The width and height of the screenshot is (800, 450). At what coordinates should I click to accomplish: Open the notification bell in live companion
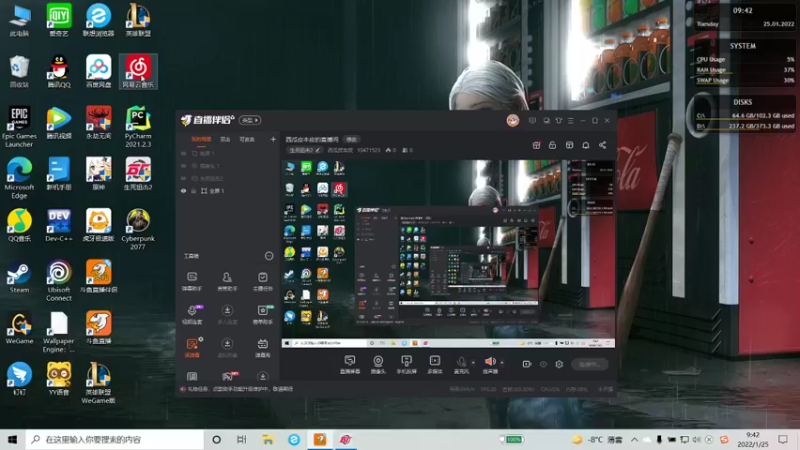coord(586,145)
